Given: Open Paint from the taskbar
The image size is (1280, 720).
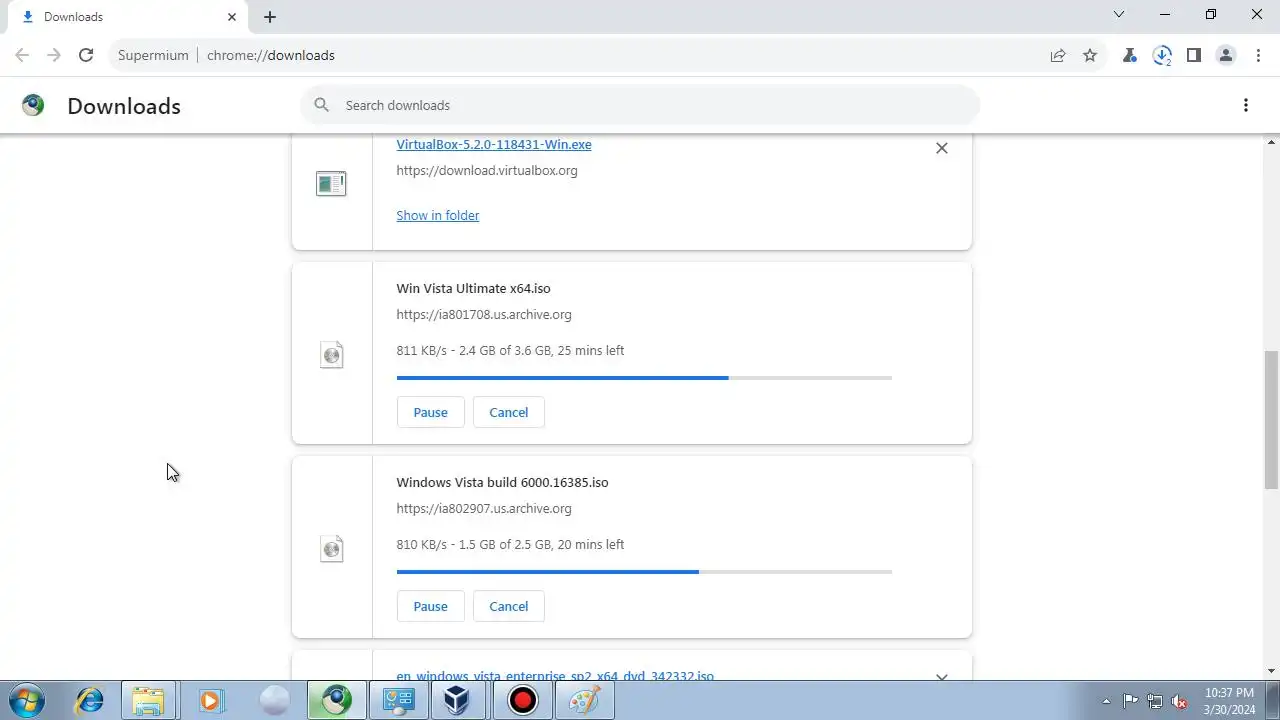Looking at the screenshot, I should tap(583, 701).
